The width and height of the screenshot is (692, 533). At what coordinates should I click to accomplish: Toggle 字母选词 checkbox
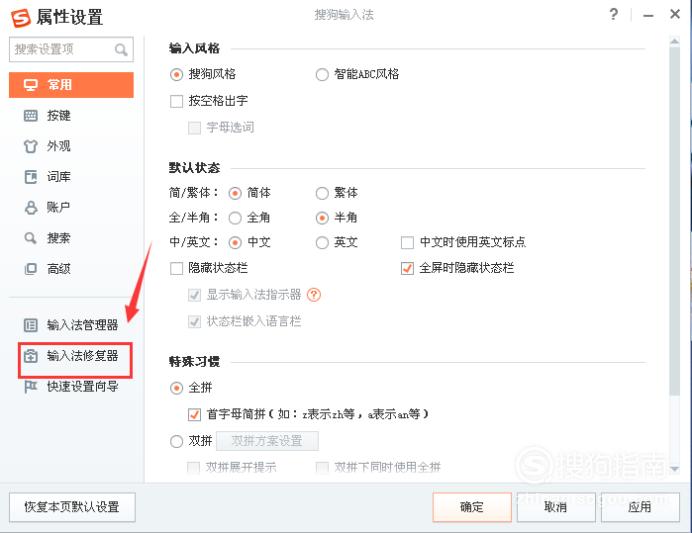point(194,128)
